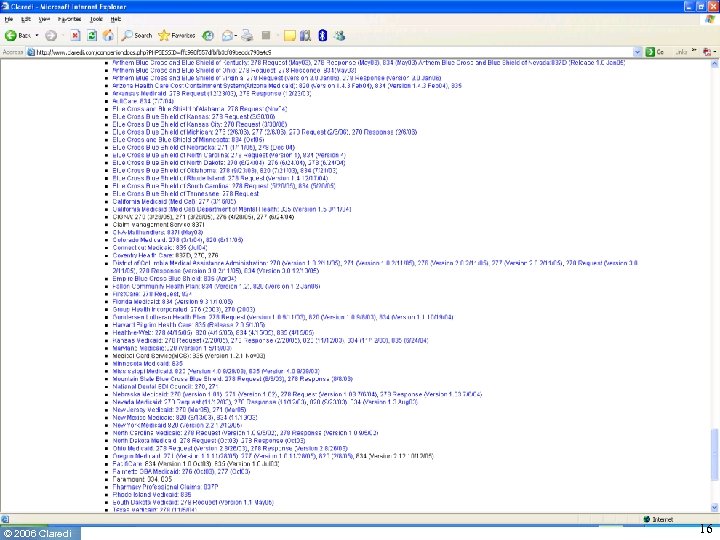Open the Edit menu
The image size is (720, 540).
coord(26,19)
